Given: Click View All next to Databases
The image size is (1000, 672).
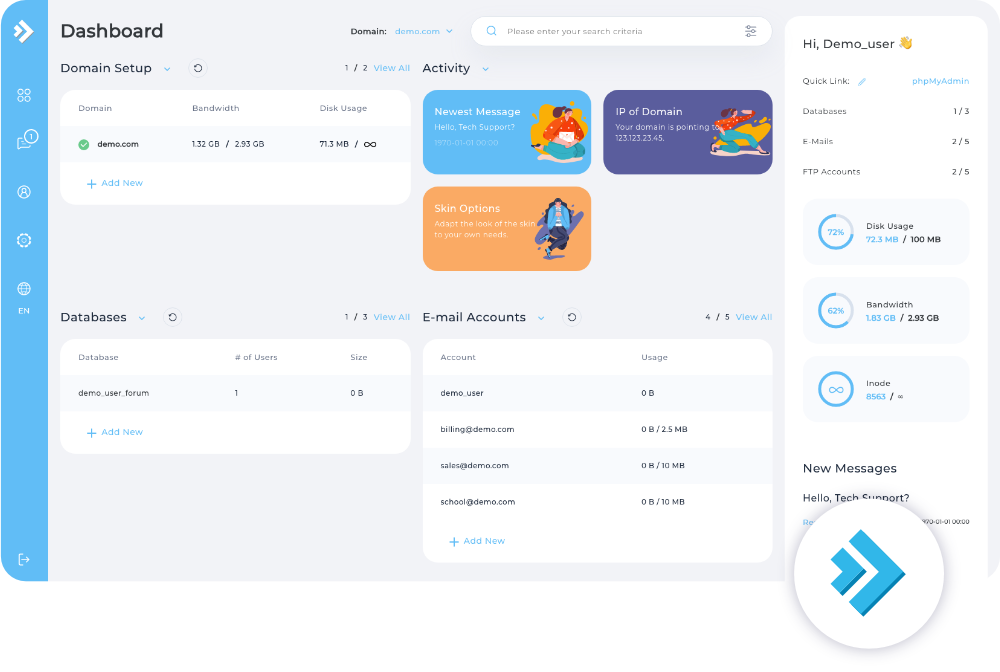Looking at the screenshot, I should click(390, 317).
